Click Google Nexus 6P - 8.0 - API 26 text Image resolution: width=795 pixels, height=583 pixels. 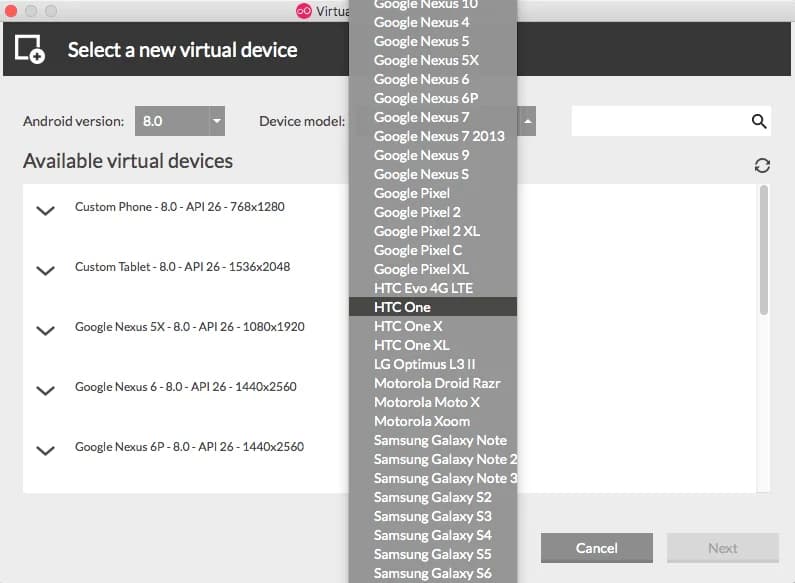point(190,447)
